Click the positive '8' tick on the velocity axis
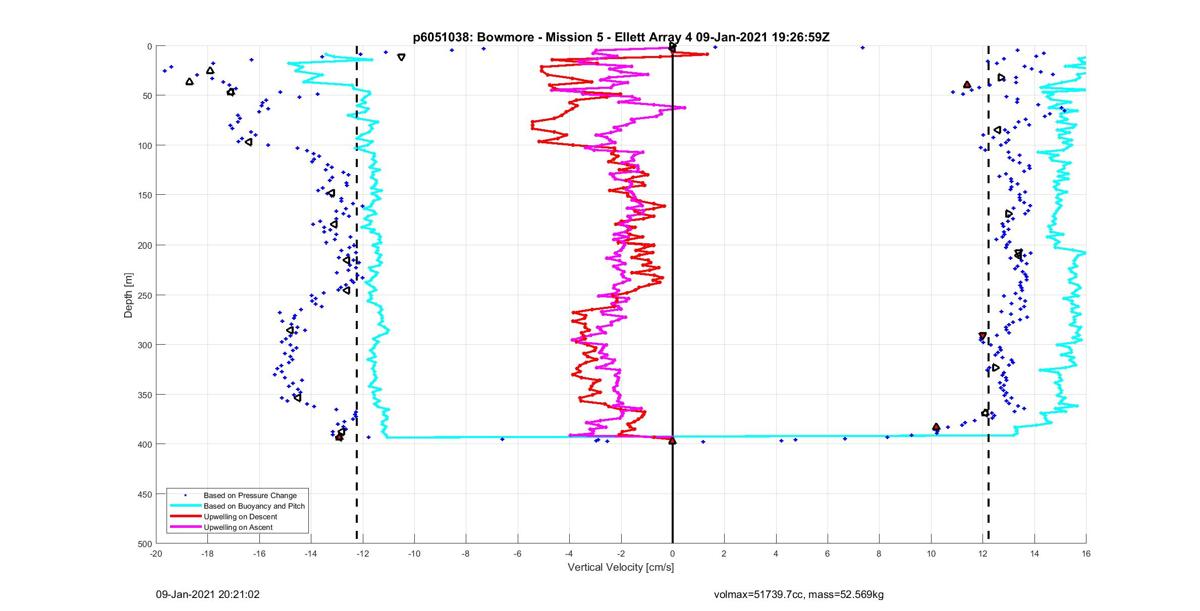This screenshot has height=611, width=1200. (x=880, y=553)
